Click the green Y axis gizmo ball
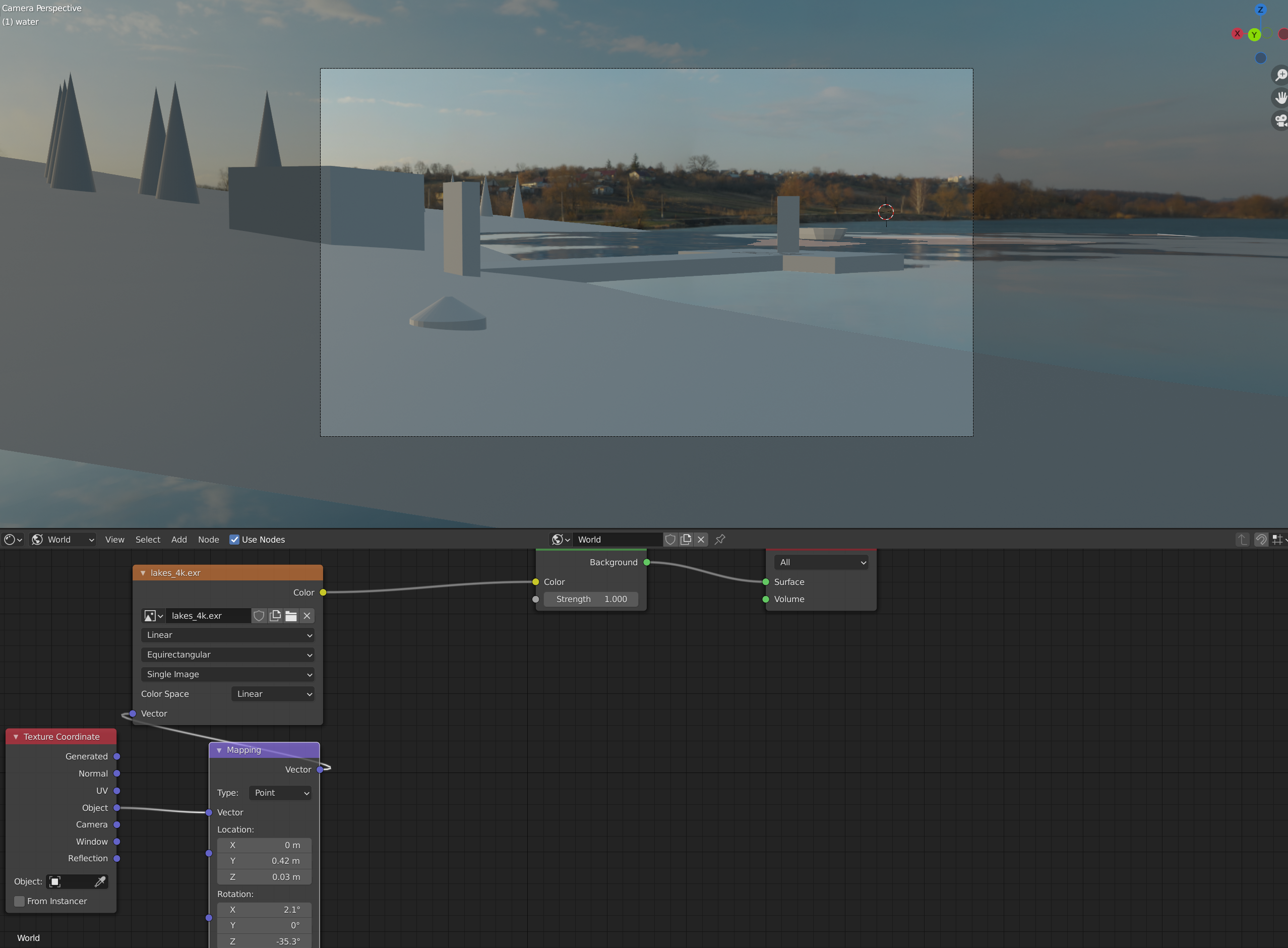Screen dimensions: 1288x948 pyautogui.click(x=1254, y=35)
